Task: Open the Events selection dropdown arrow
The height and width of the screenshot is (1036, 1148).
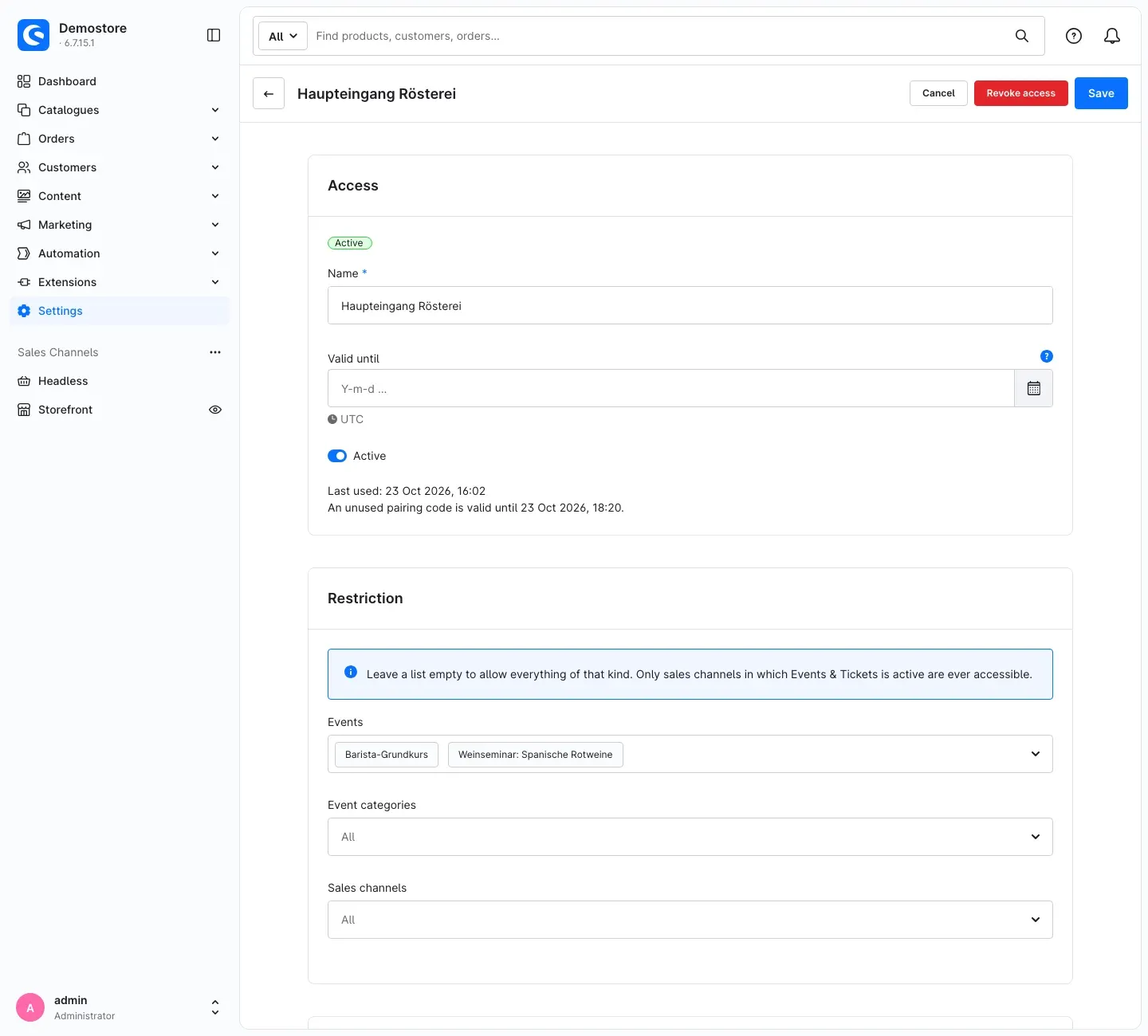Action: point(1035,754)
